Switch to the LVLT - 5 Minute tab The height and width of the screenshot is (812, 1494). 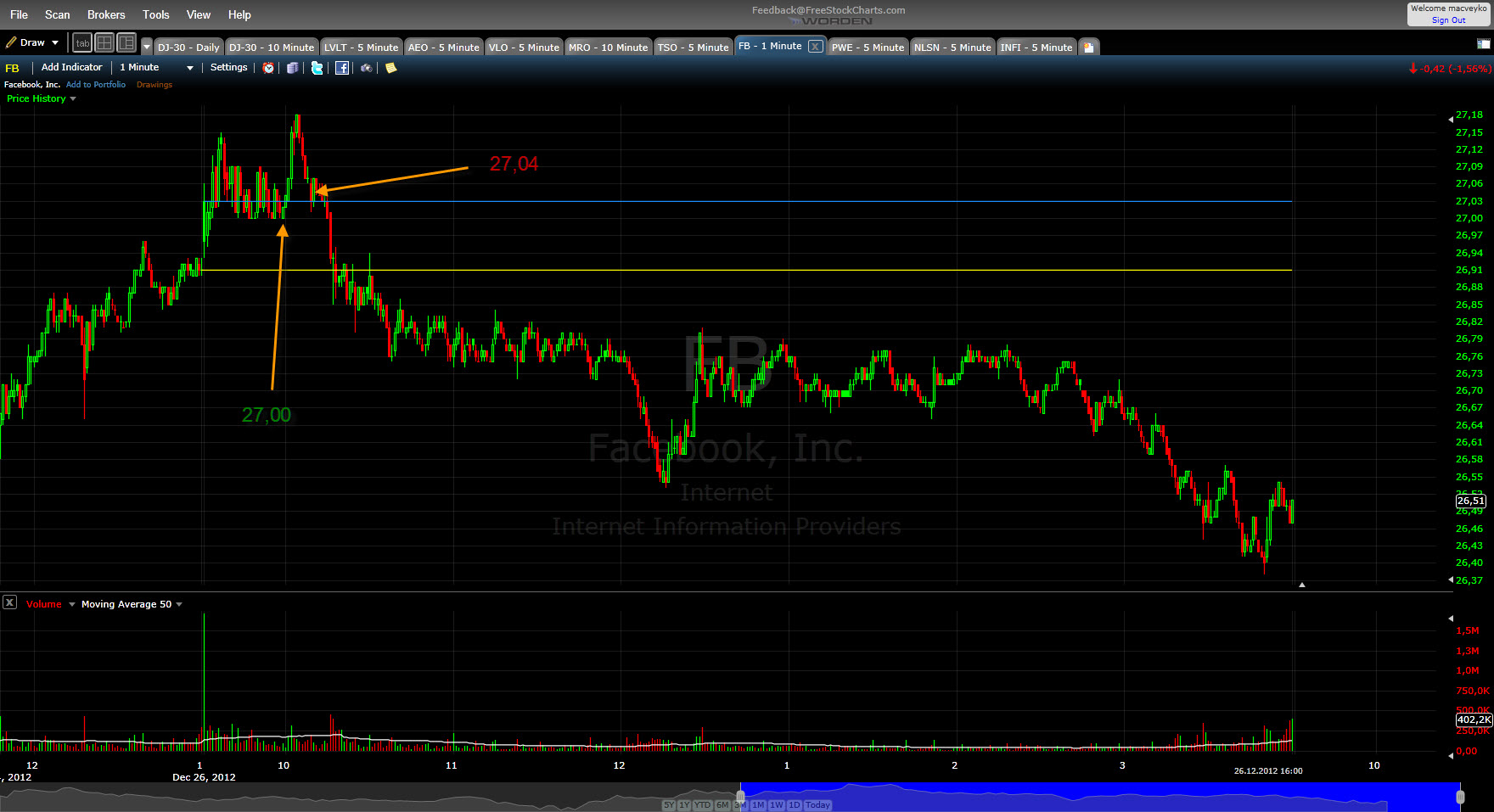[x=361, y=47]
